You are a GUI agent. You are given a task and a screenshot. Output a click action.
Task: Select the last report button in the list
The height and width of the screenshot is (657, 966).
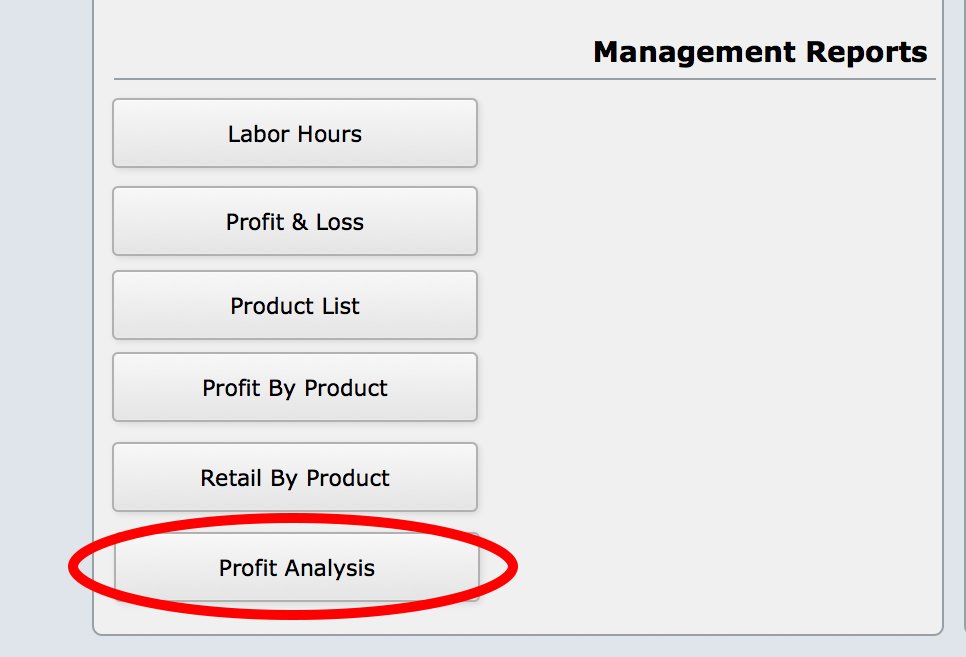(x=296, y=567)
